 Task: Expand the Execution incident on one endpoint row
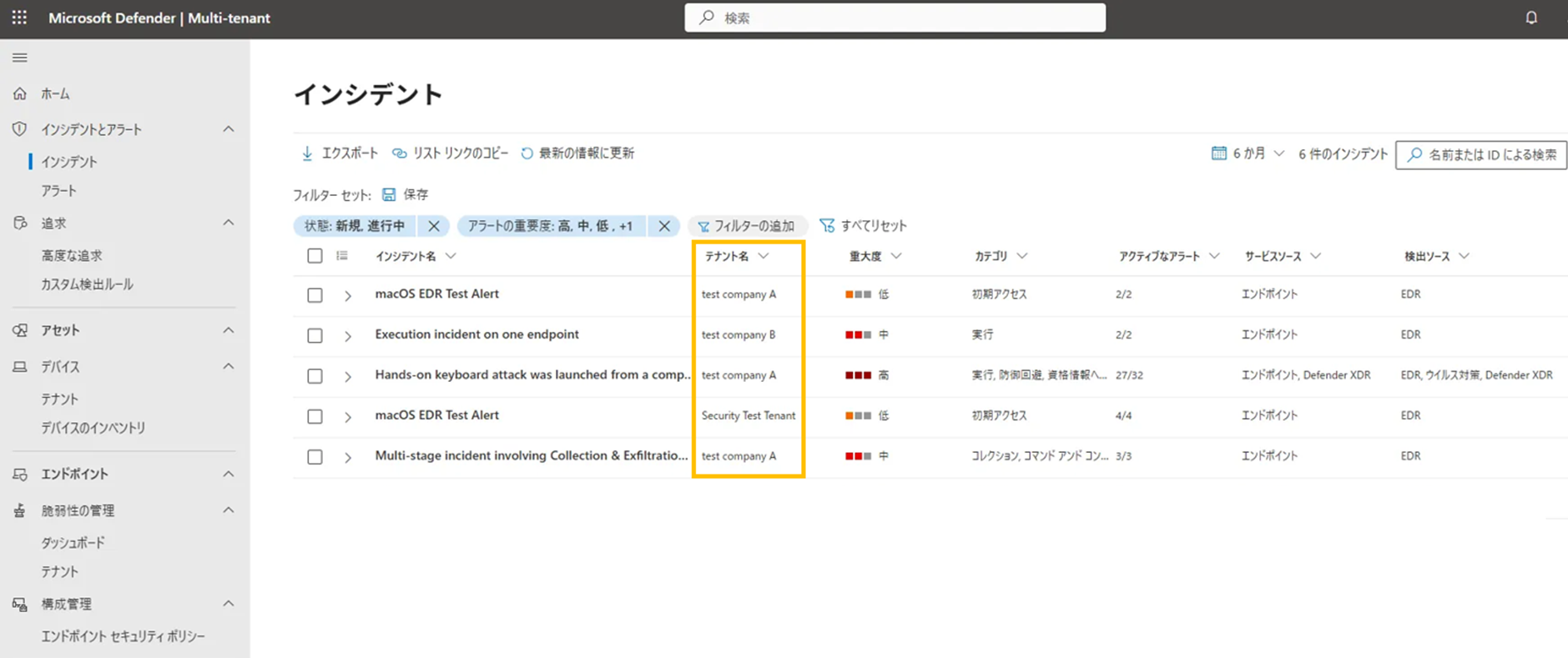coord(348,335)
